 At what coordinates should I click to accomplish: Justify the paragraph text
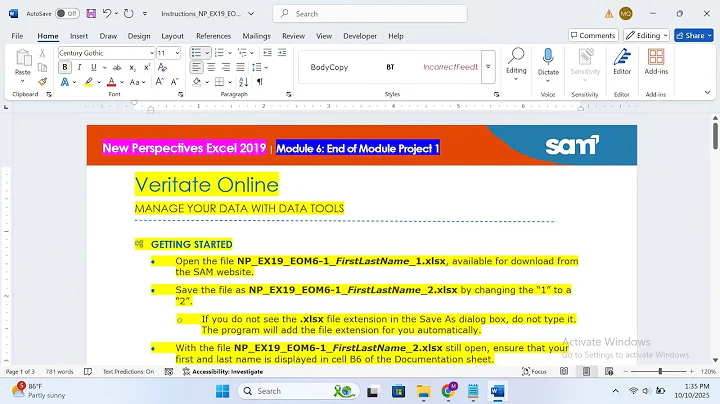coord(241,67)
